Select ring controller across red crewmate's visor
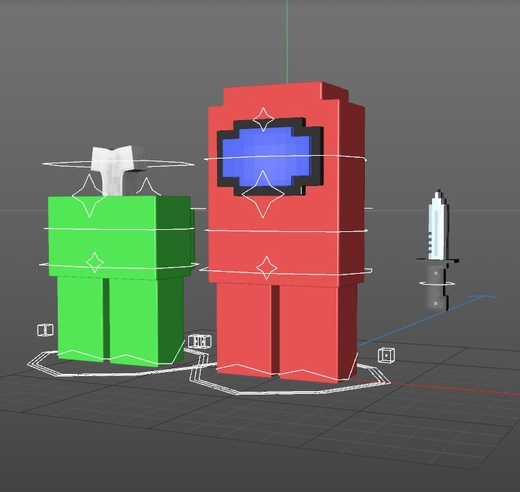The width and height of the screenshot is (520, 492). point(285,158)
